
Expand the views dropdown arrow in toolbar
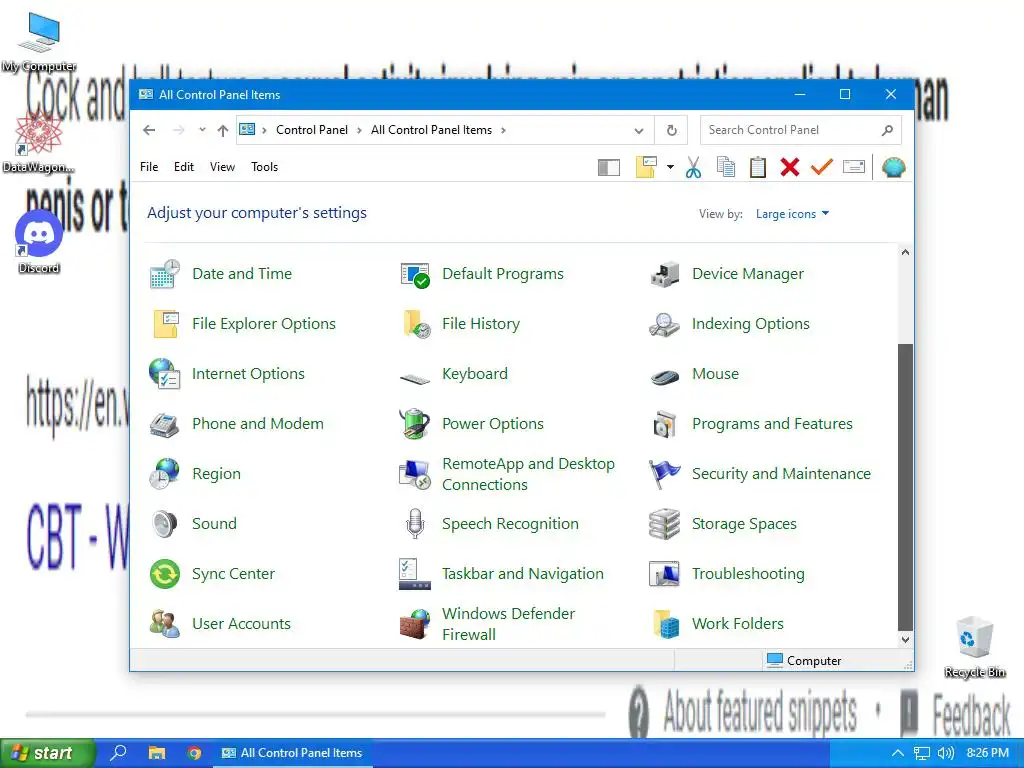[x=670, y=167]
